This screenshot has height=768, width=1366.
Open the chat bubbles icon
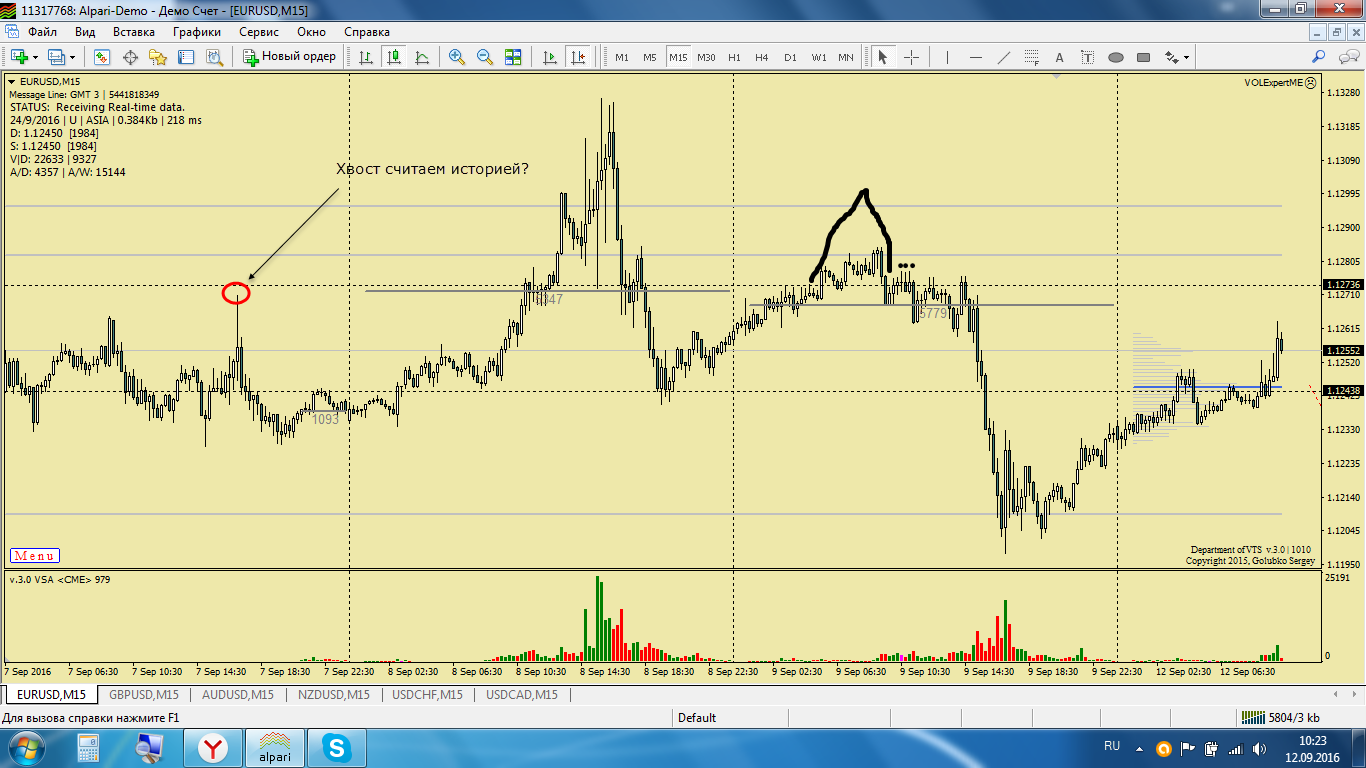1348,57
